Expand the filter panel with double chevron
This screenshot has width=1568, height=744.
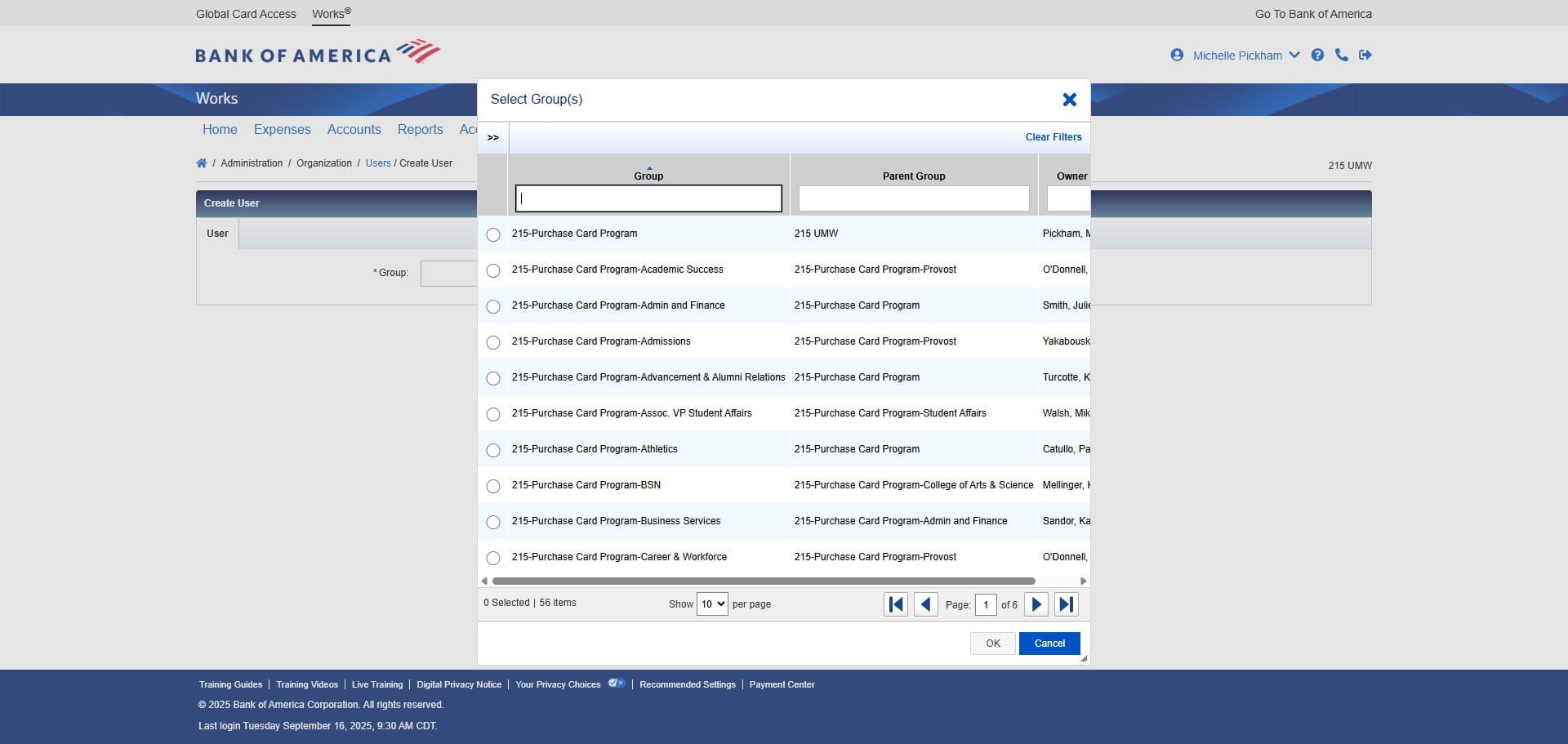[x=492, y=137]
